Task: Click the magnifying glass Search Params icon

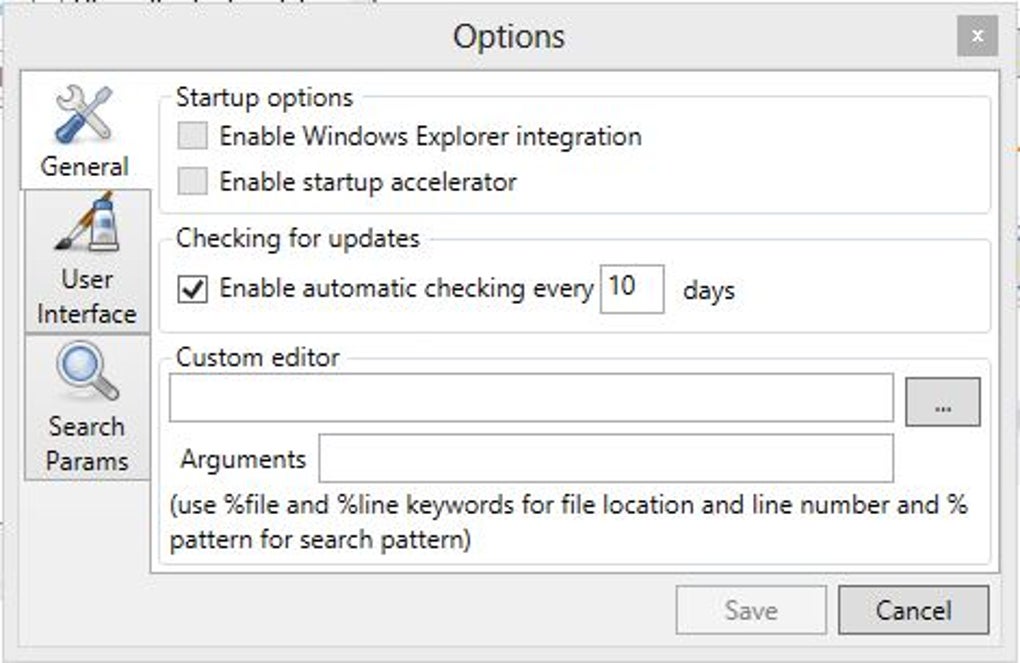Action: click(87, 371)
